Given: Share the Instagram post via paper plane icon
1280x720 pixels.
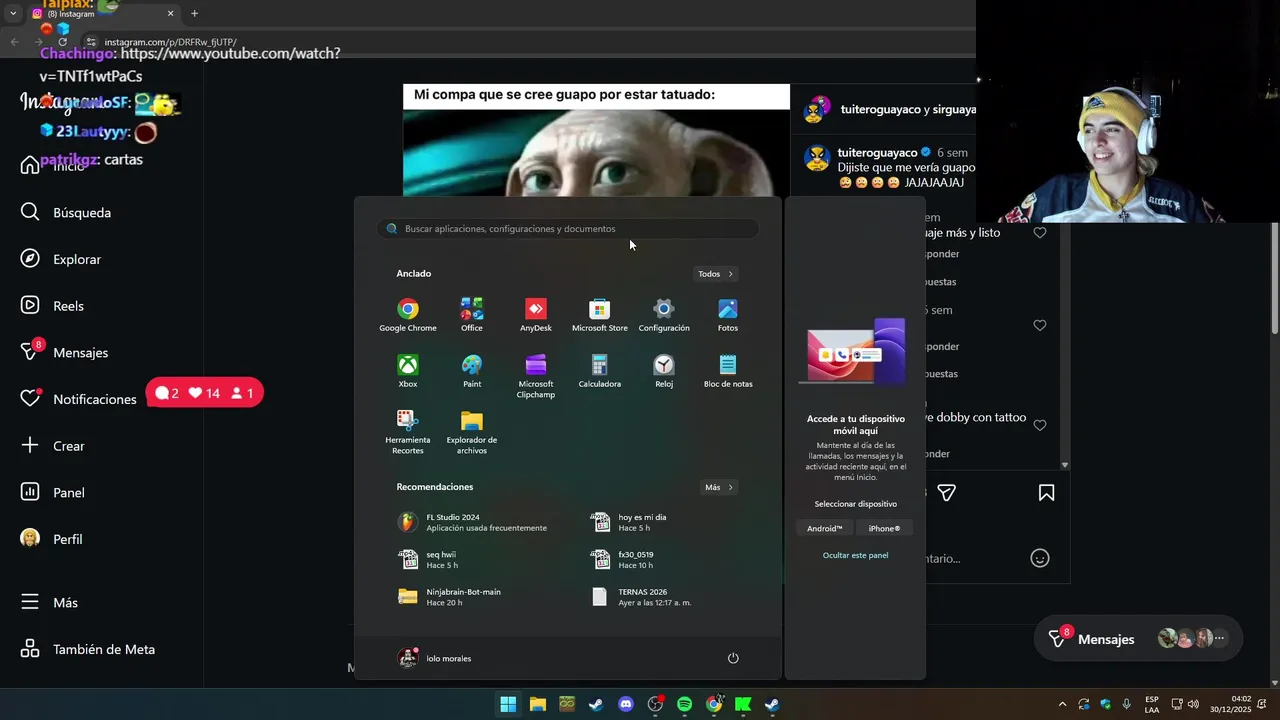Looking at the screenshot, I should point(947,493).
